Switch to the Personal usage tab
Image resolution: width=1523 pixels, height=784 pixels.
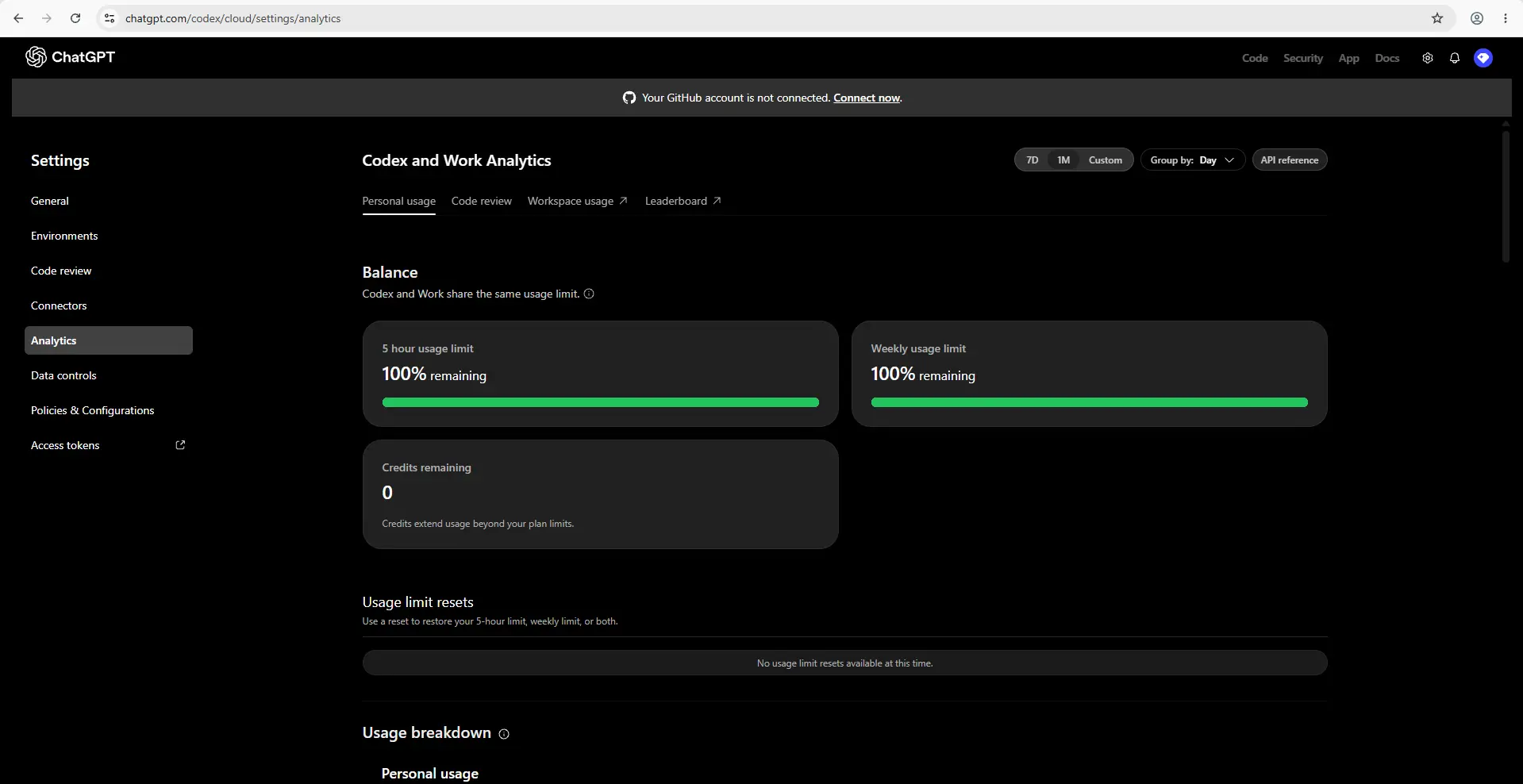(x=399, y=201)
